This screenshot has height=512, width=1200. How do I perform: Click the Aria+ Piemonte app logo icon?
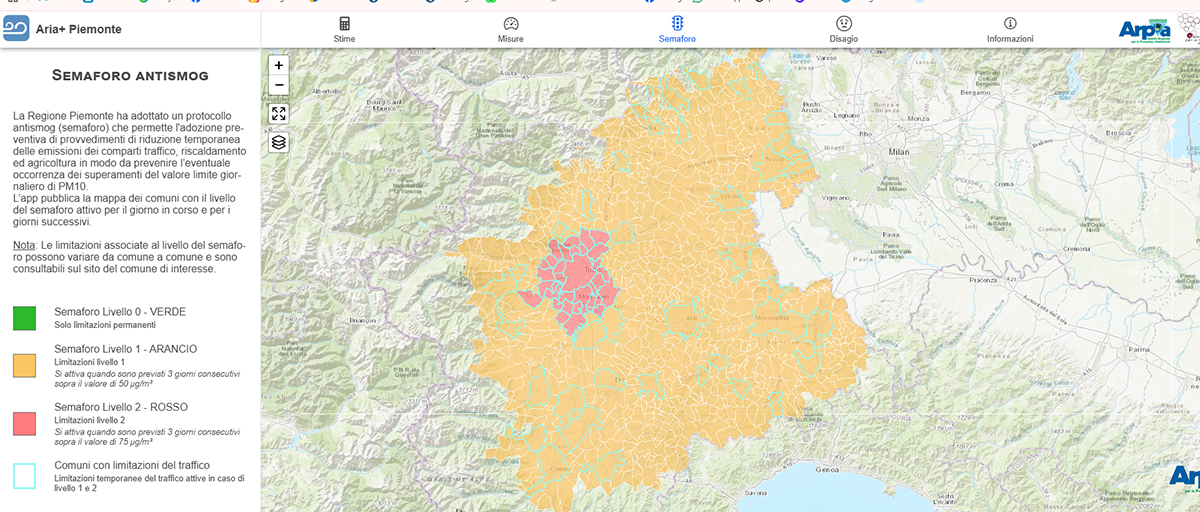click(x=16, y=28)
